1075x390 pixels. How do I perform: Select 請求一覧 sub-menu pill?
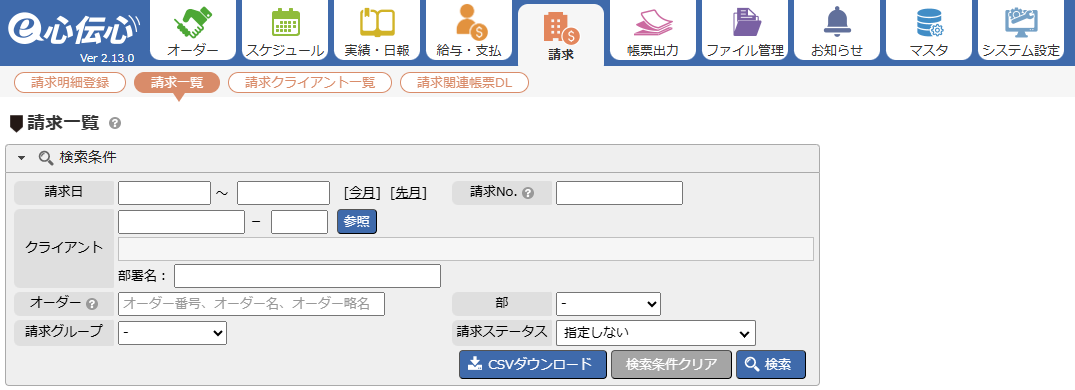click(x=177, y=83)
